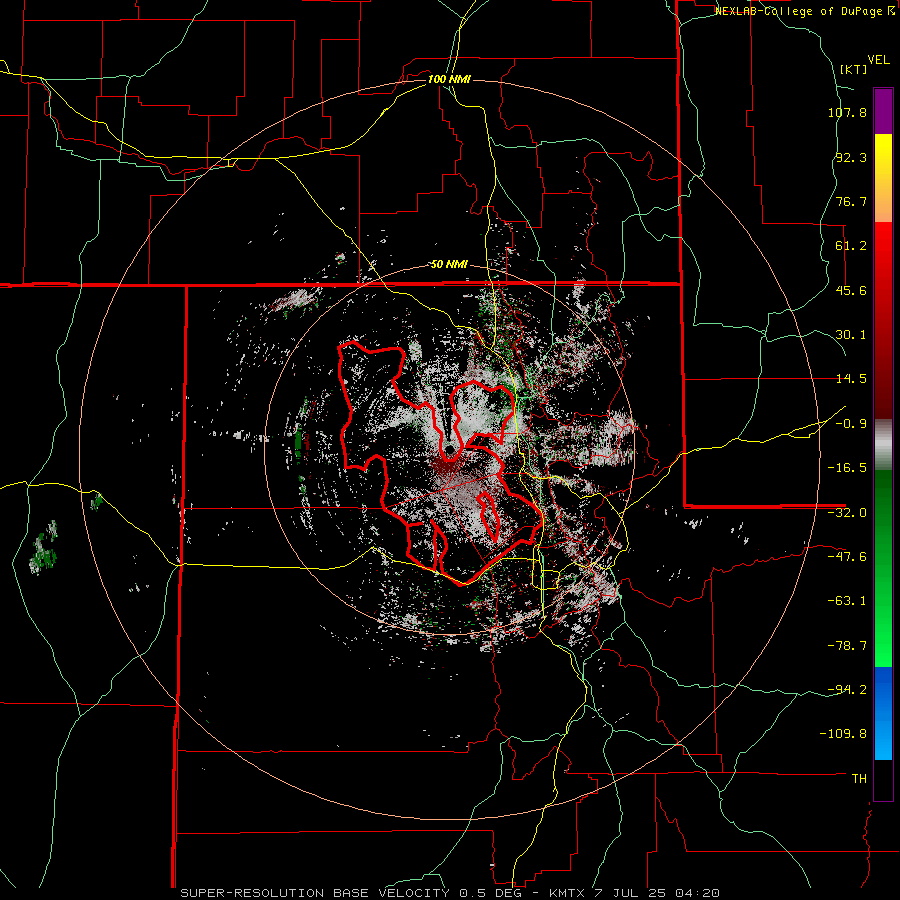Click the blue segment of the color bar

(x=883, y=713)
